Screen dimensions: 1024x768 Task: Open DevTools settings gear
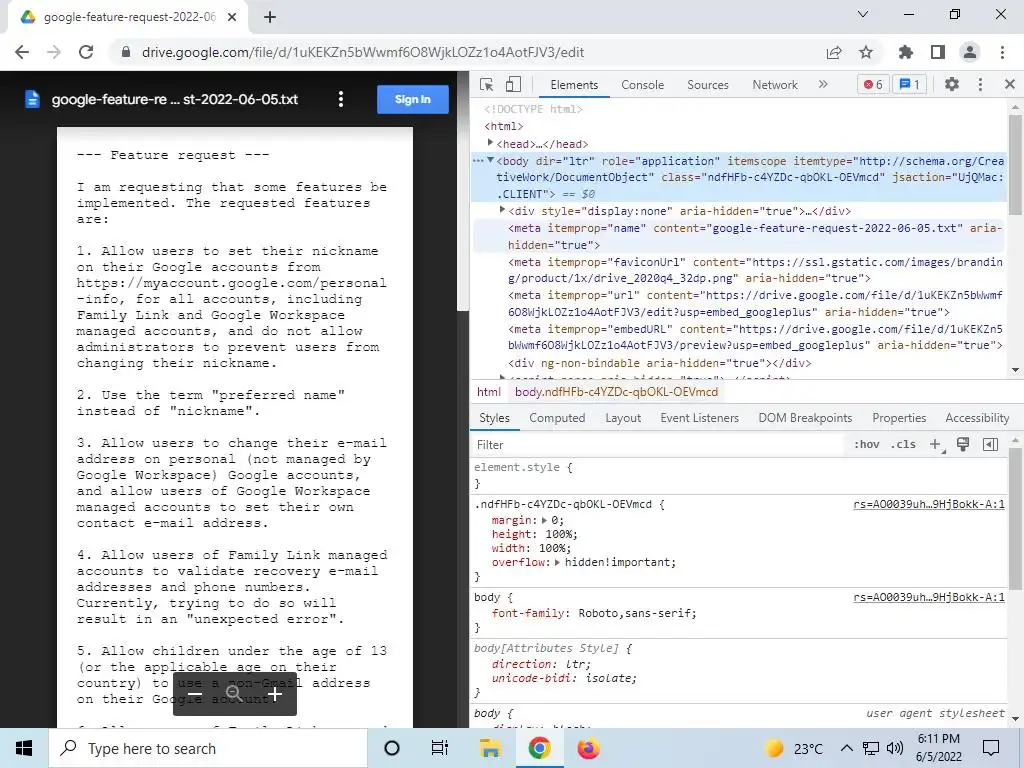point(952,84)
